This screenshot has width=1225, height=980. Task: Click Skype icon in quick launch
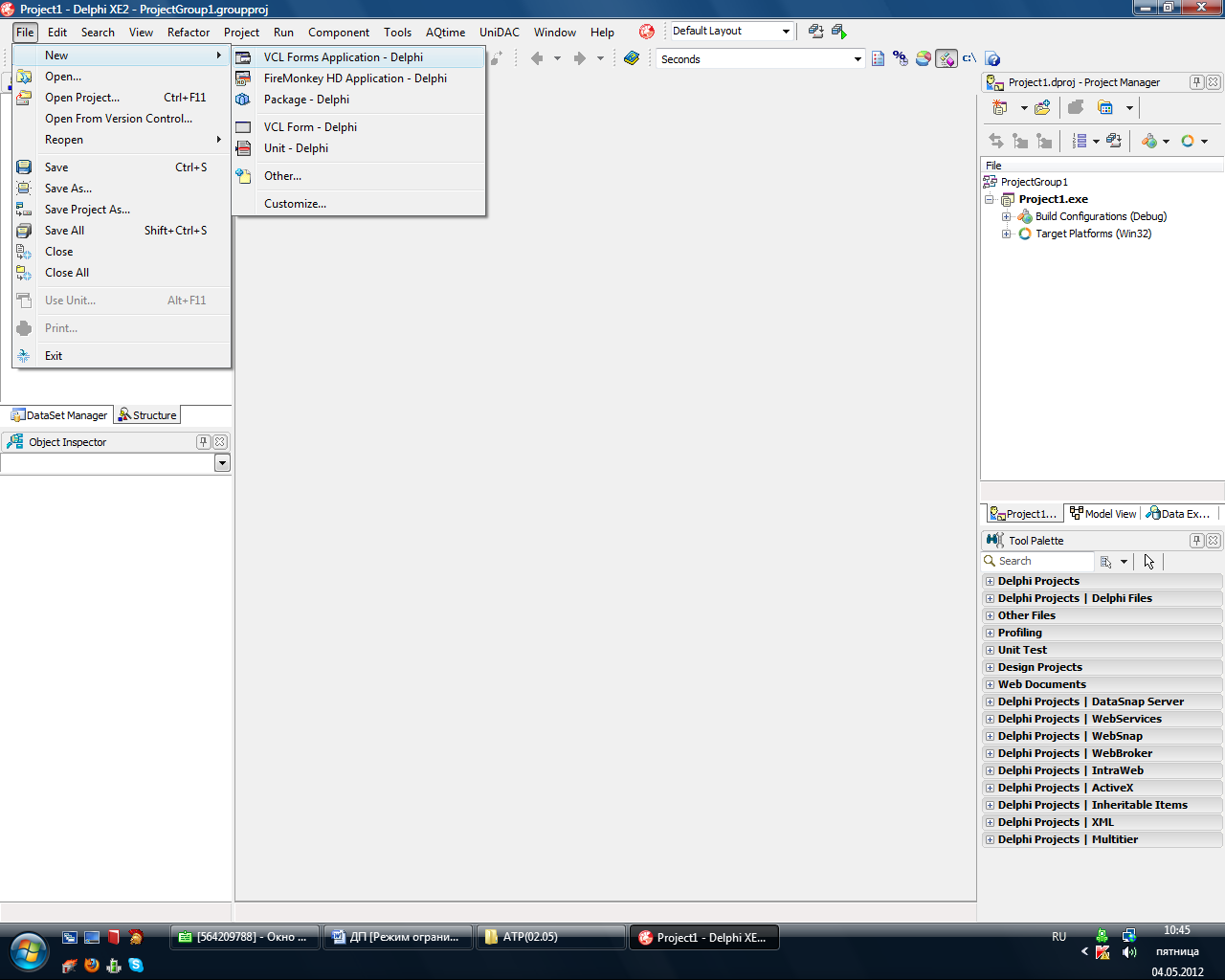click(136, 965)
